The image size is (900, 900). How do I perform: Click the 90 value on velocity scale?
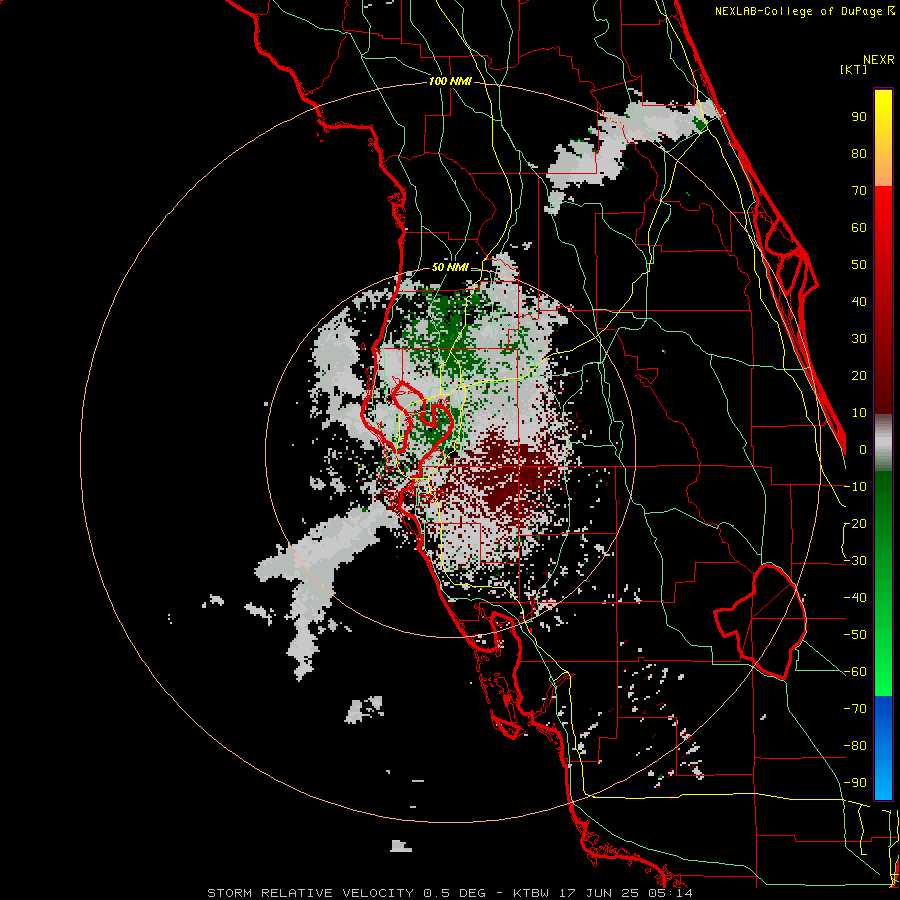tap(859, 117)
